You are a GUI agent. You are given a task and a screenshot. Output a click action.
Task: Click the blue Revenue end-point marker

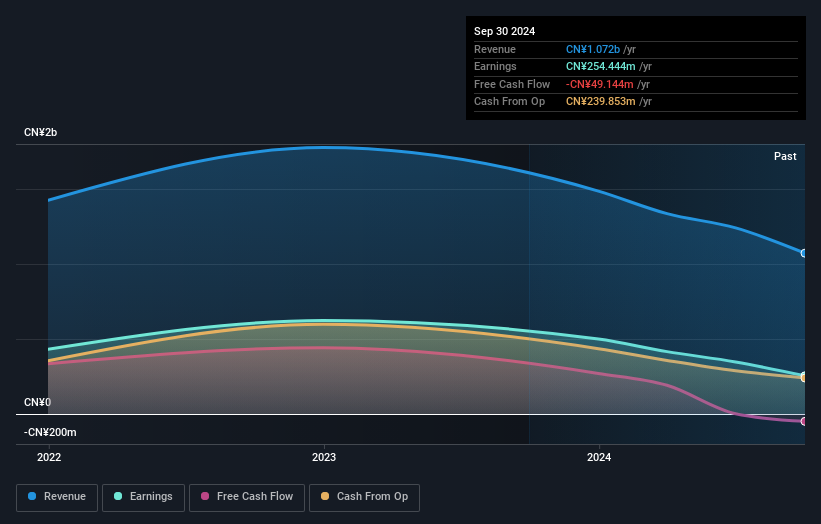point(804,253)
